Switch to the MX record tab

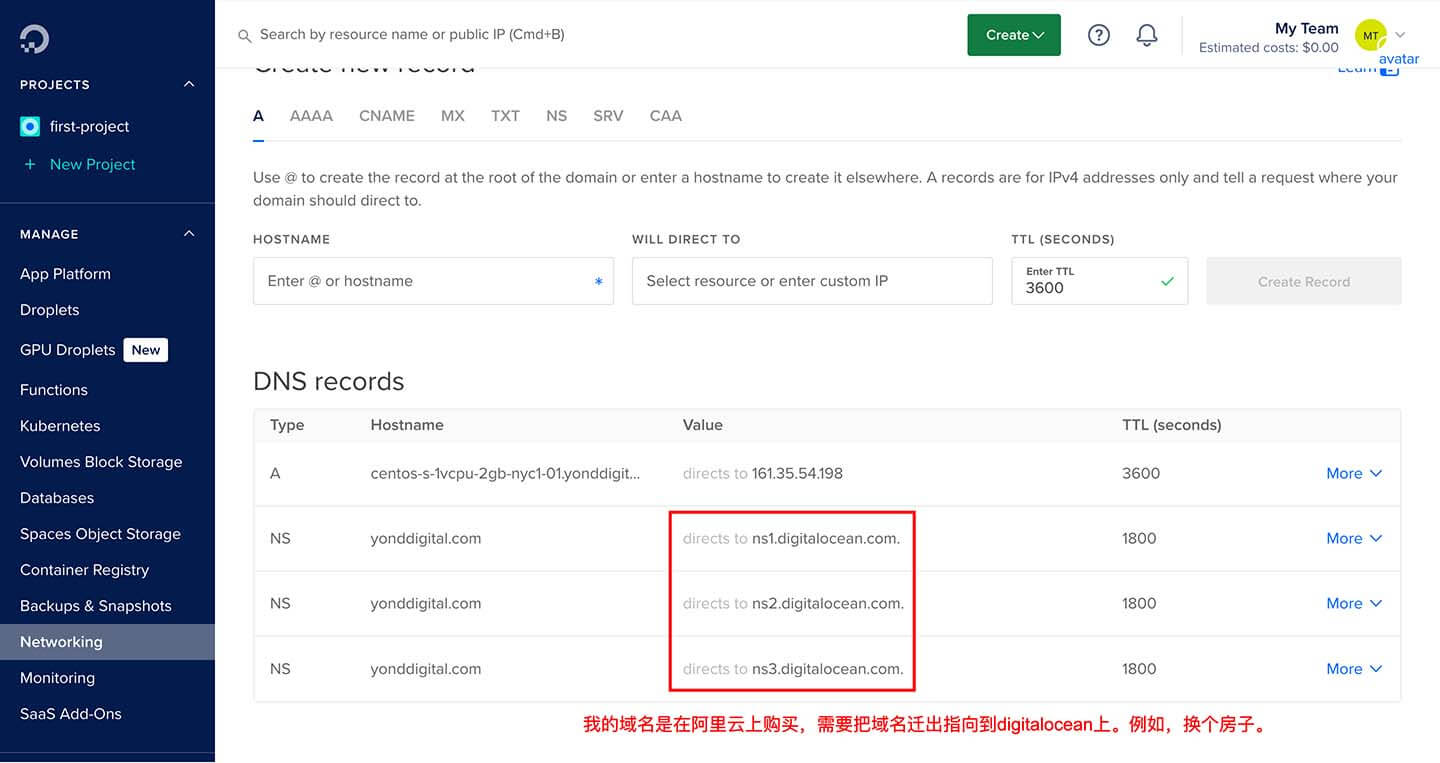pyautogui.click(x=453, y=116)
